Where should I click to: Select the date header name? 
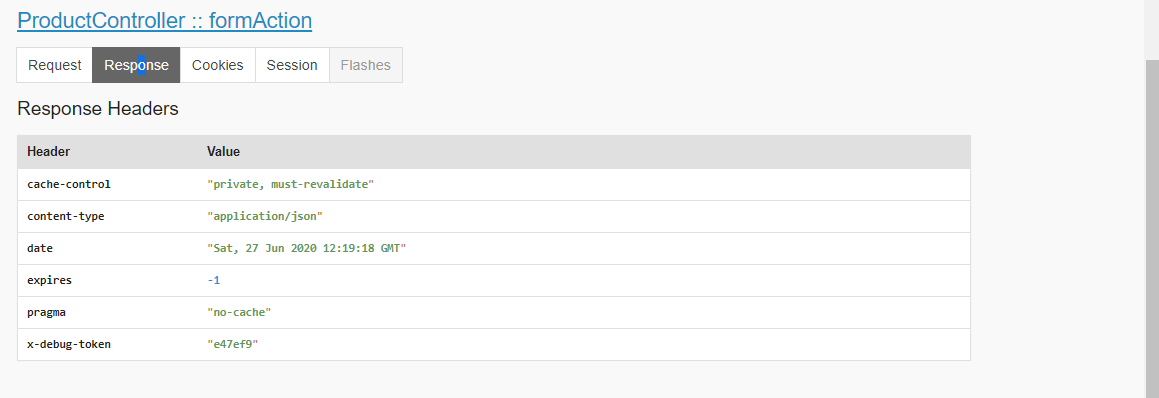[40, 249]
